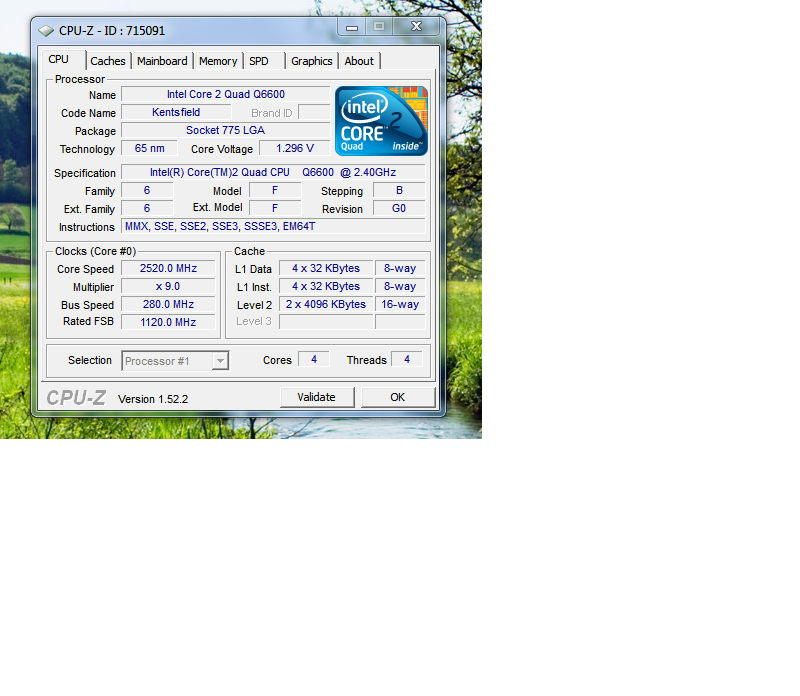This screenshot has height=696, width=800.
Task: Click the Technology value 65 nm
Action: point(149,148)
